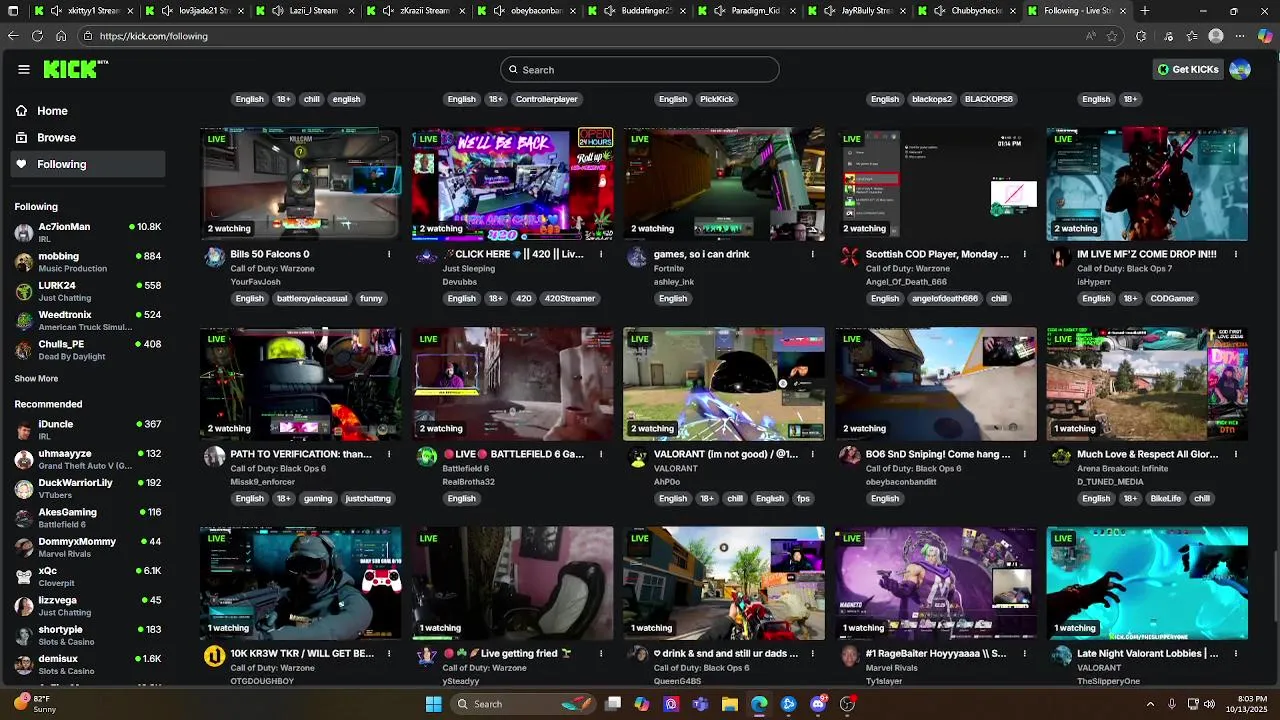Image resolution: width=1280 pixels, height=720 pixels.
Task: Open options for IM LIVE MF'Z stream
Action: pos(1236,255)
